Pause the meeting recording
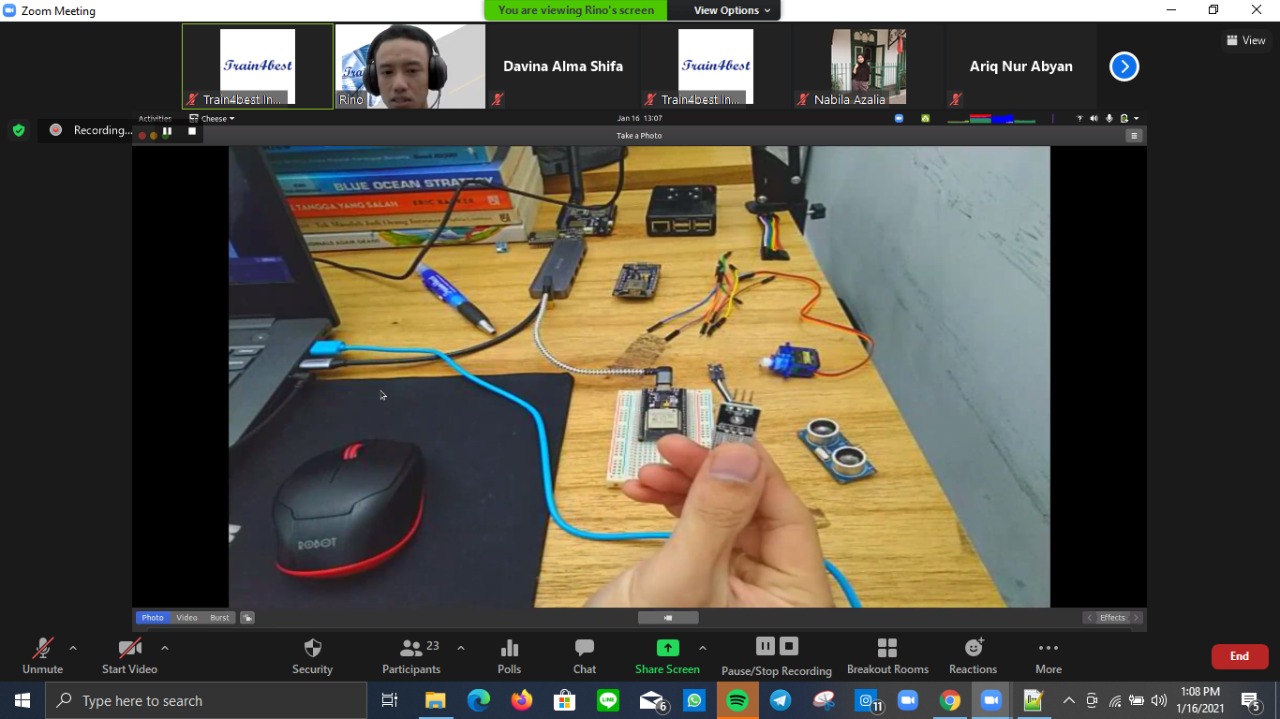This screenshot has height=719, width=1280. (765, 646)
